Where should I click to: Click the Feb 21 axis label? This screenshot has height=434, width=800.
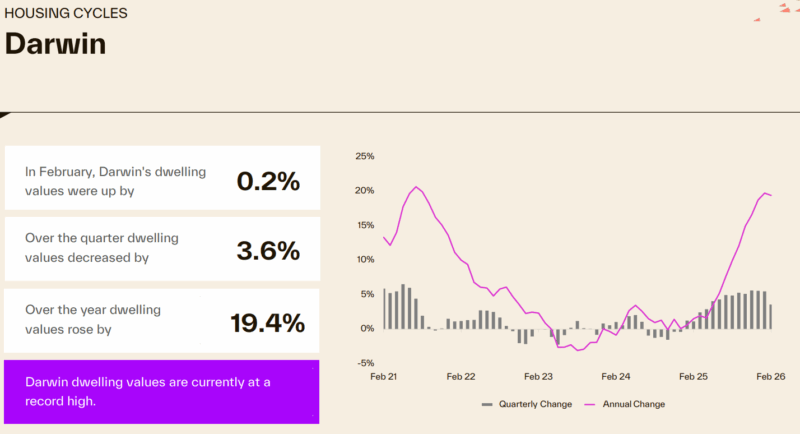point(384,377)
